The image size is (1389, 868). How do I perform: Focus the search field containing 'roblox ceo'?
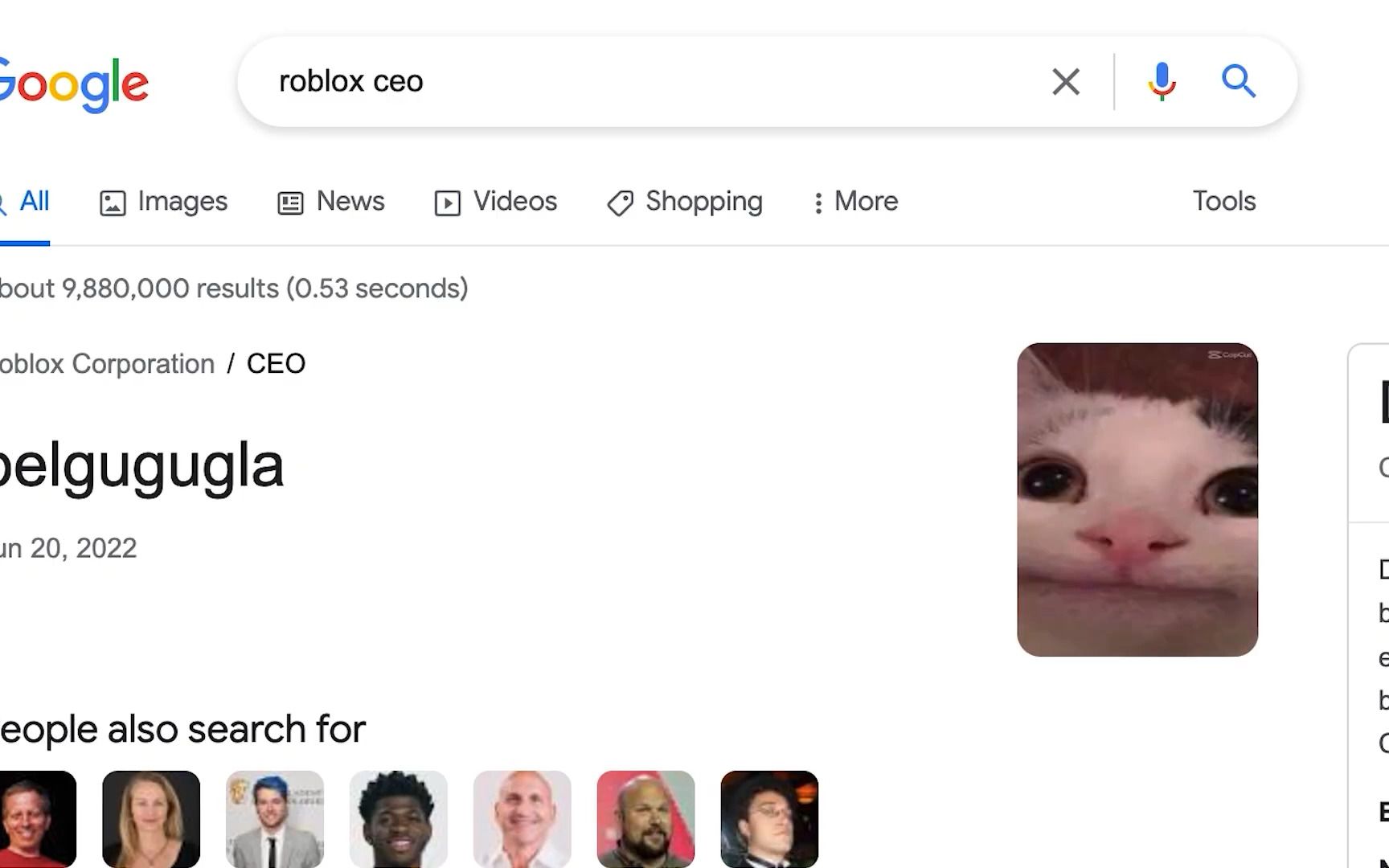click(643, 81)
